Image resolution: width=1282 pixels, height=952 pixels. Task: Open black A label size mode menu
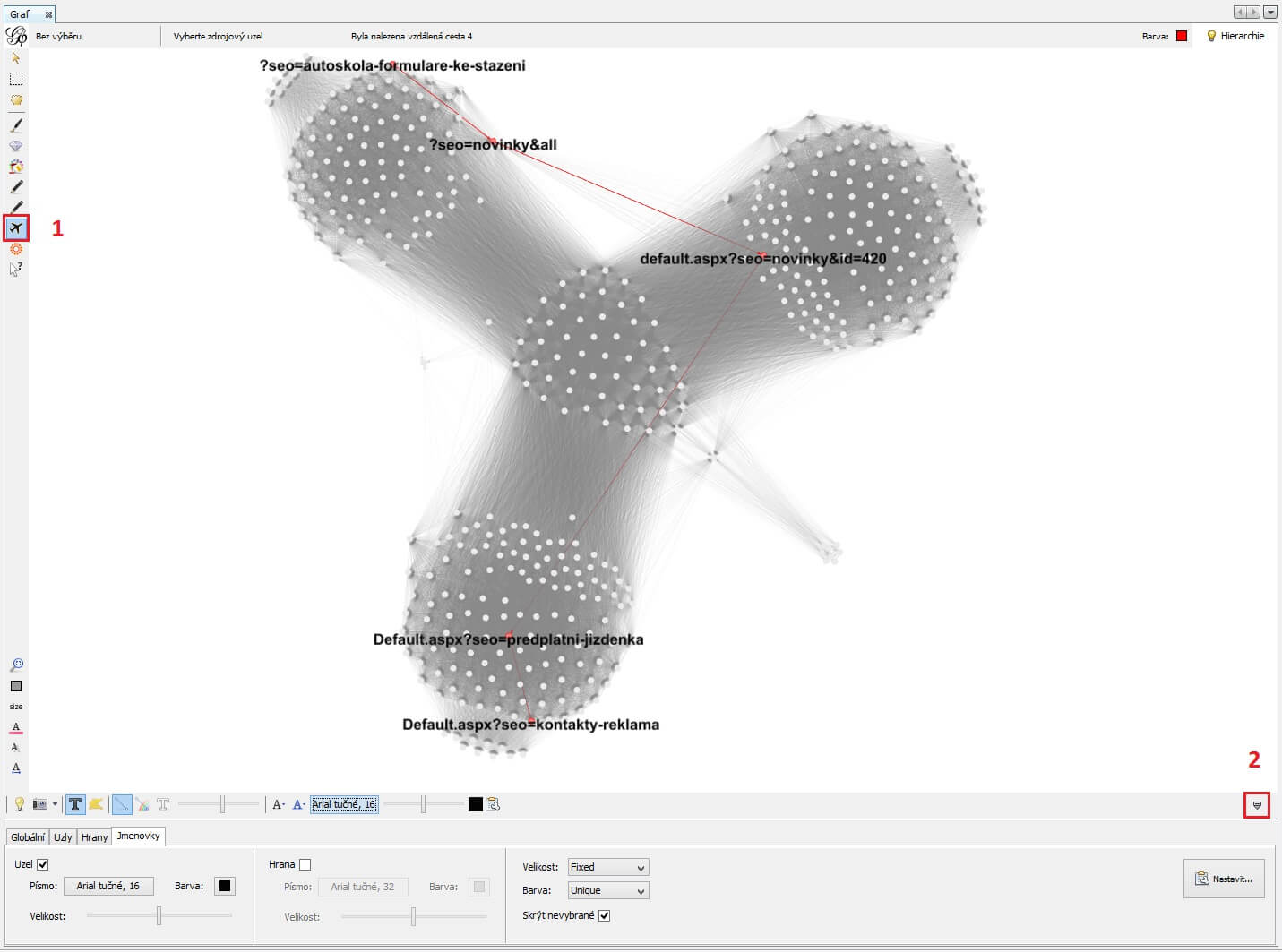pos(279,804)
